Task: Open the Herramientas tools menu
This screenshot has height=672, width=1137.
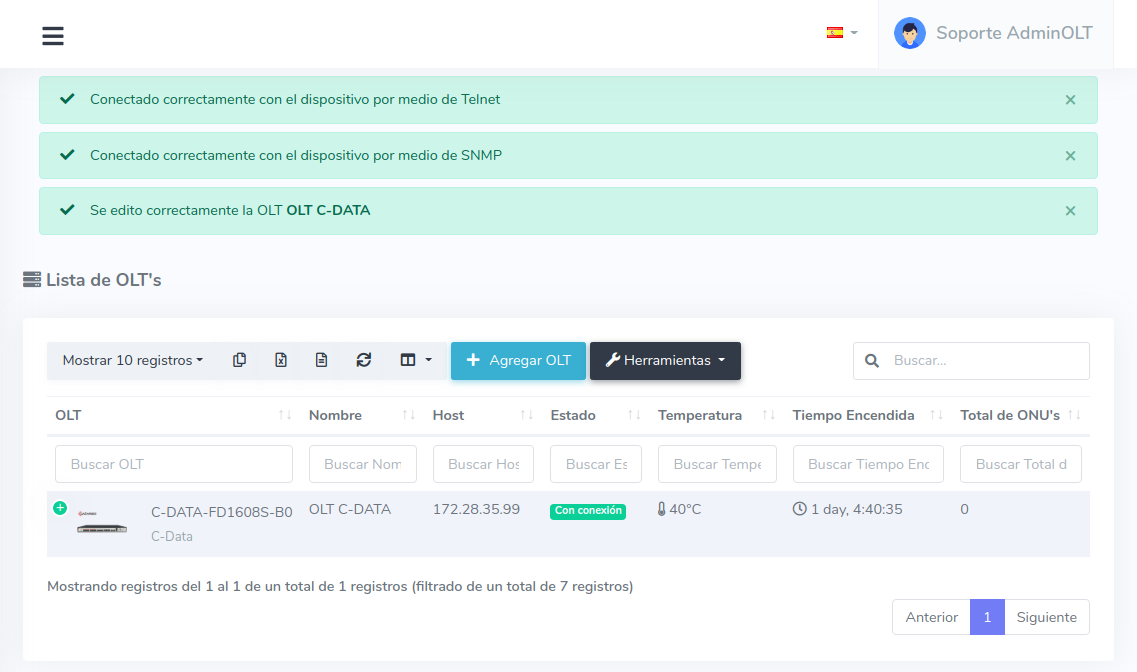Action: click(x=665, y=361)
